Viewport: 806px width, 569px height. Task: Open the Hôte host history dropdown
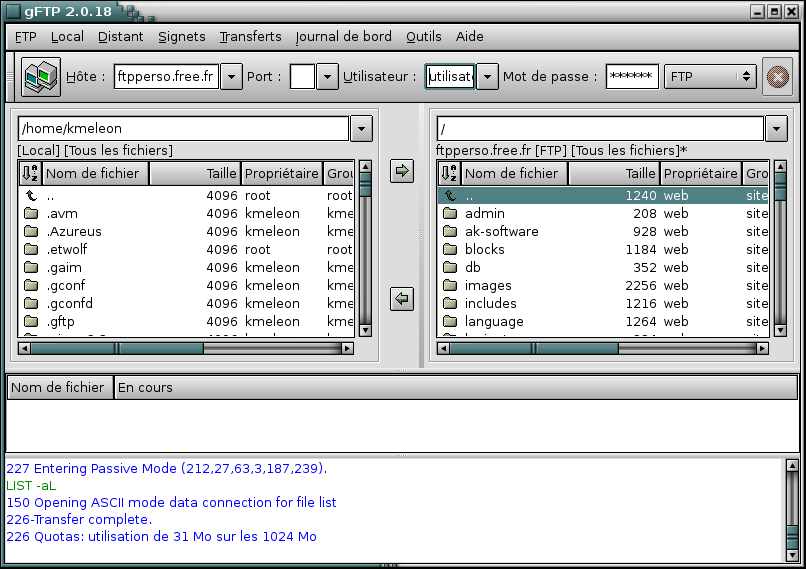231,77
